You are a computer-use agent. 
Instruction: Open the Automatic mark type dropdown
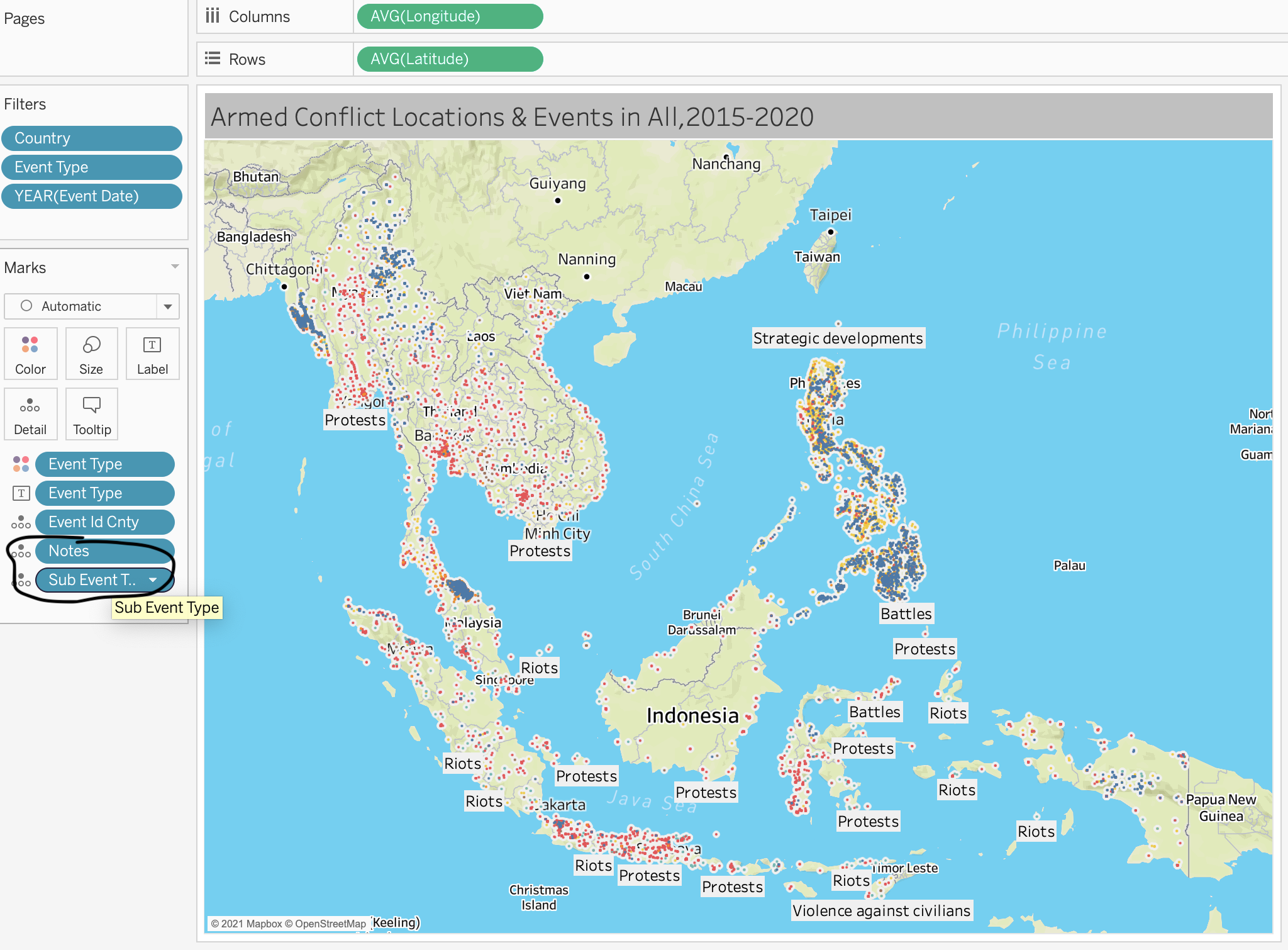pyautogui.click(x=167, y=306)
